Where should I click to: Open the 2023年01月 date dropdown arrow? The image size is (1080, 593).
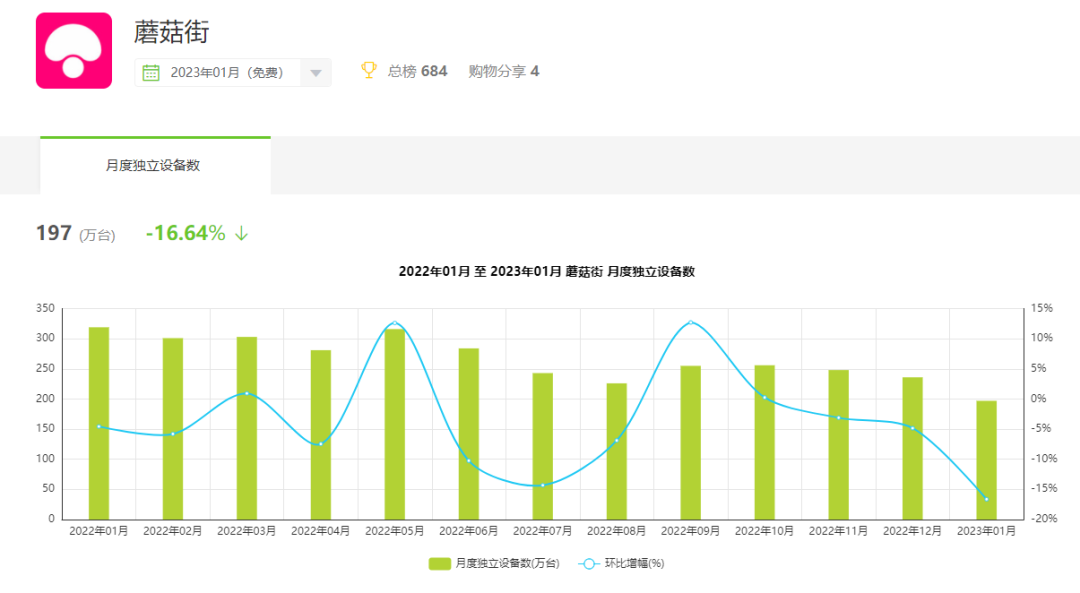(x=315, y=73)
